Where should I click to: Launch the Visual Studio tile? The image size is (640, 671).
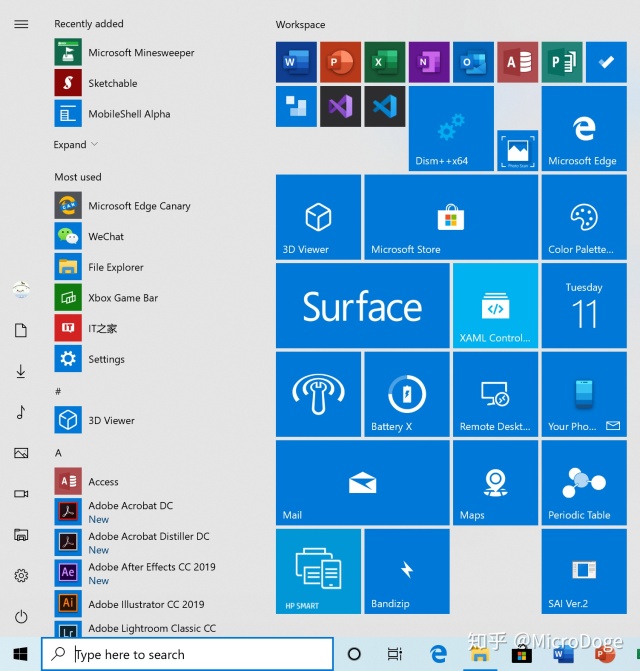coord(341,107)
